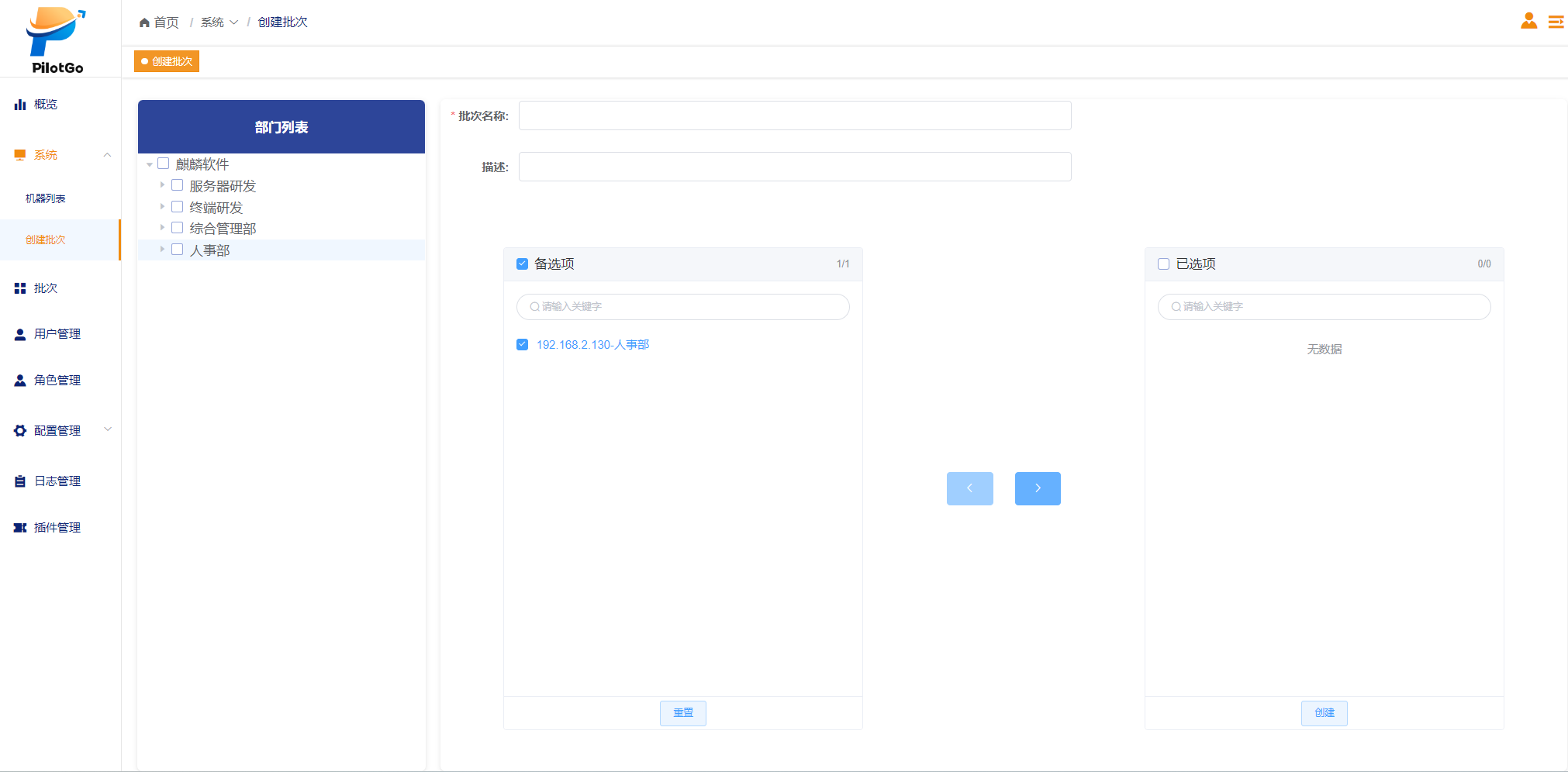Click the home icon in breadcrumb
Image resolution: width=1568 pixels, height=772 pixels.
click(144, 22)
